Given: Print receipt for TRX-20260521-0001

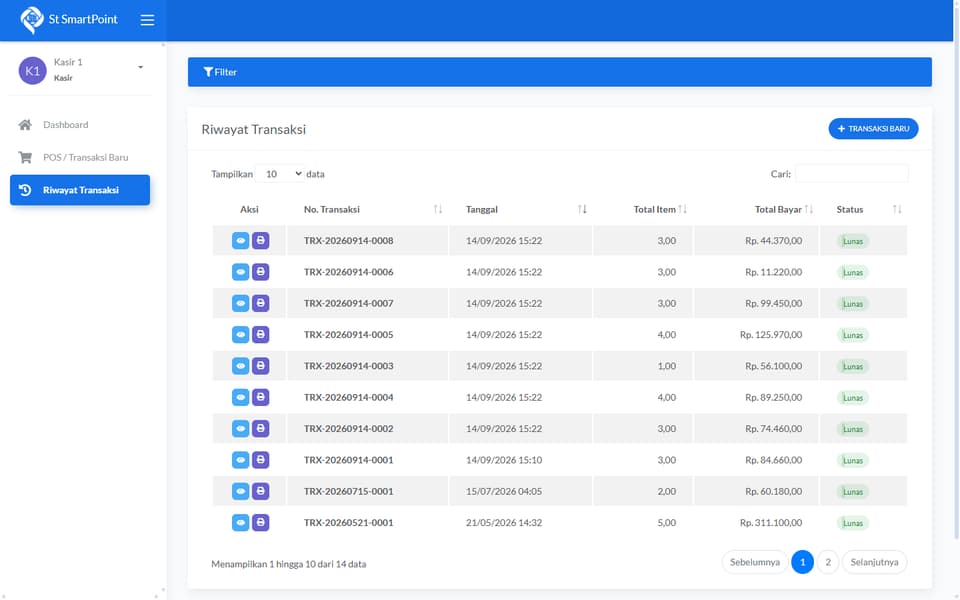Looking at the screenshot, I should click(261, 522).
